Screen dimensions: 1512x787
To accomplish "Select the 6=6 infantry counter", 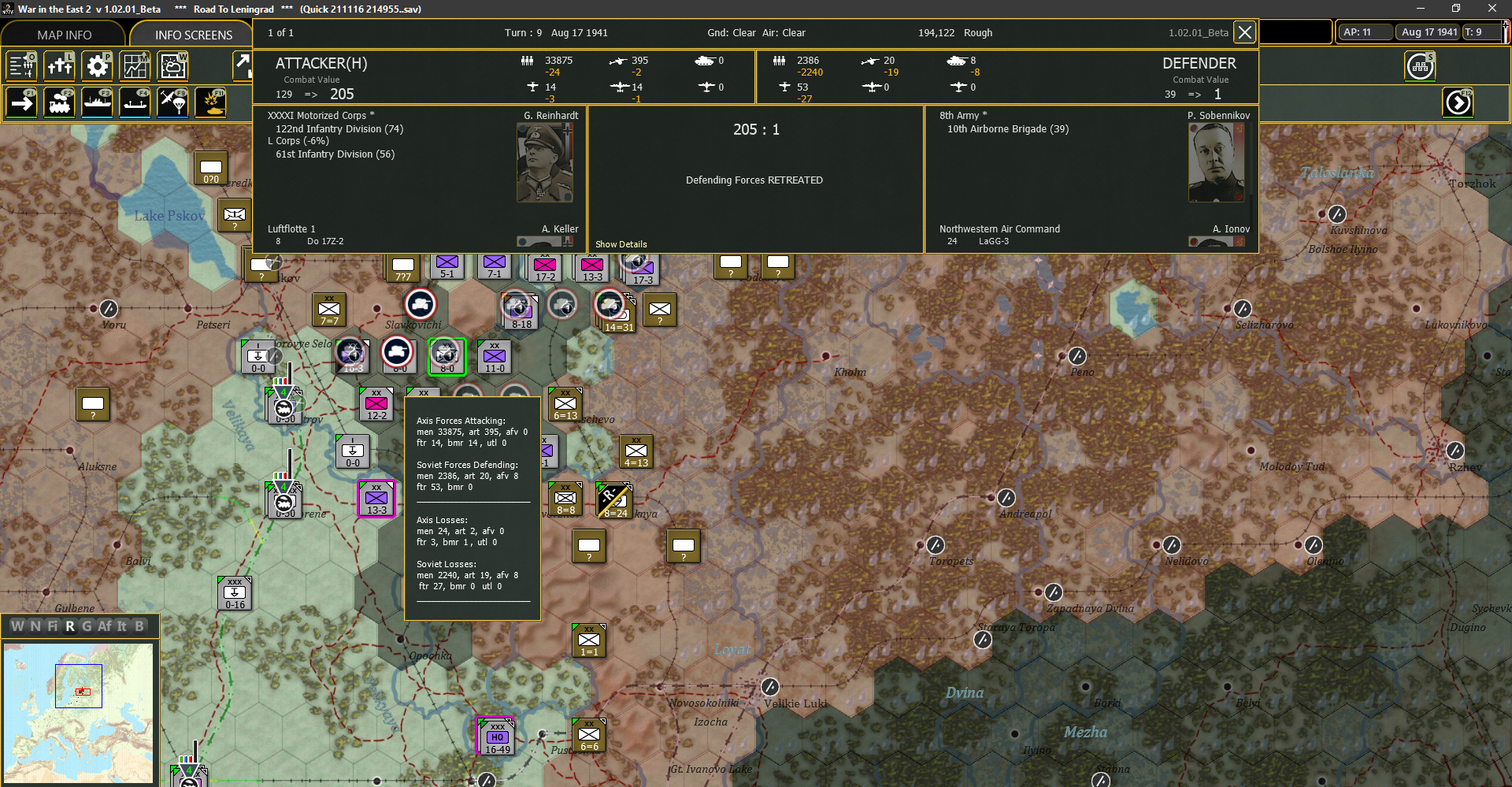I will pyautogui.click(x=589, y=735).
